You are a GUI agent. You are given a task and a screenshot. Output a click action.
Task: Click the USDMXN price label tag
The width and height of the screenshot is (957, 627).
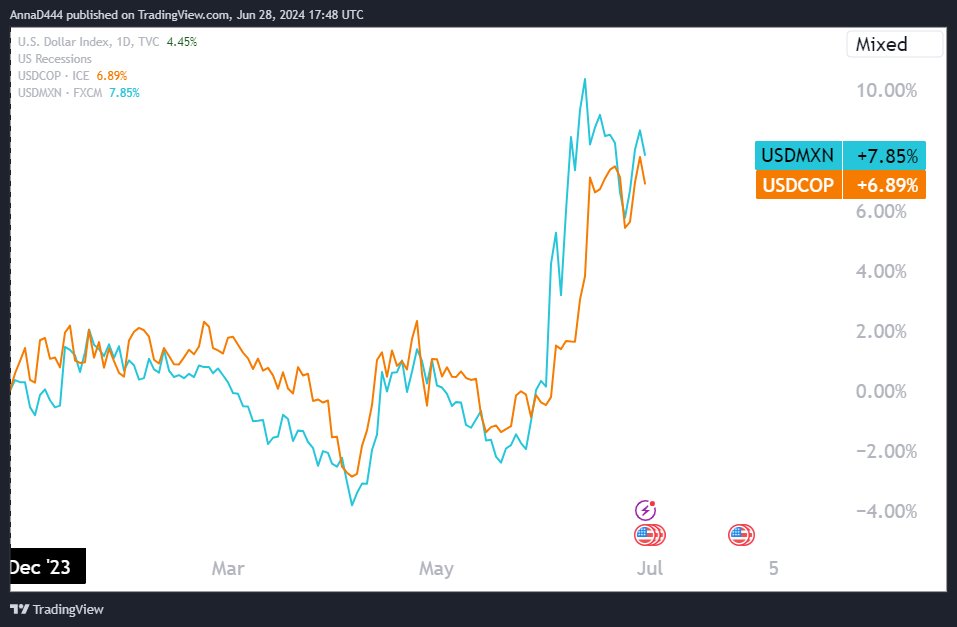pos(798,155)
